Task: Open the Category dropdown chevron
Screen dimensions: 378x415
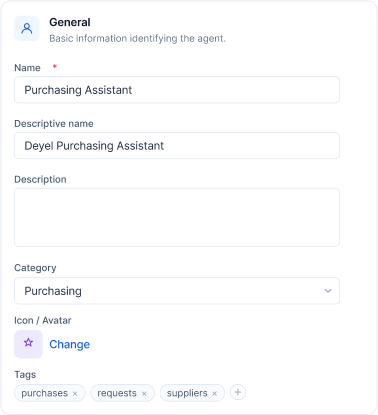Action: [x=328, y=291]
